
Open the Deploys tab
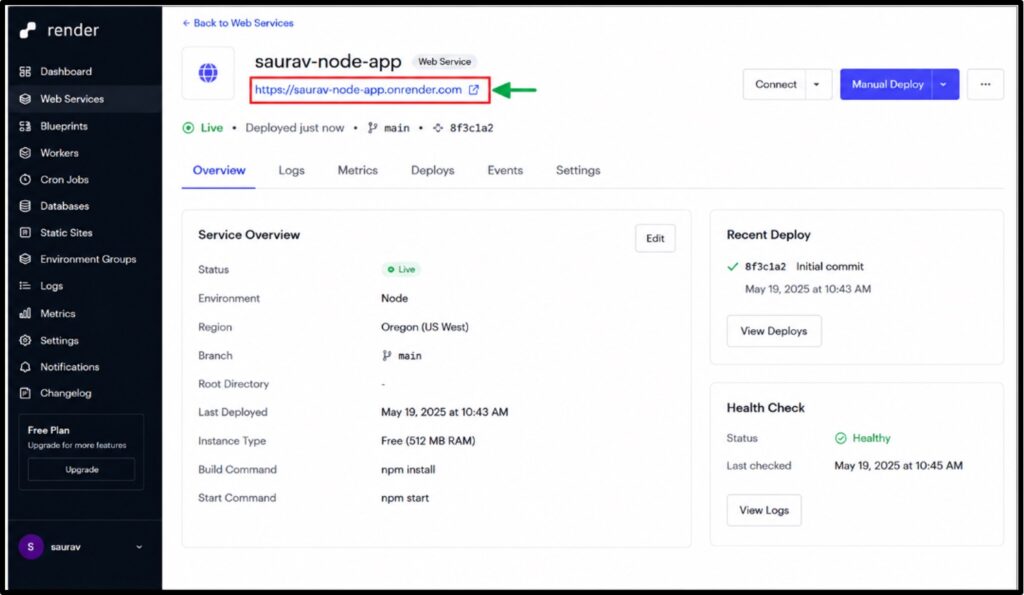[432, 170]
